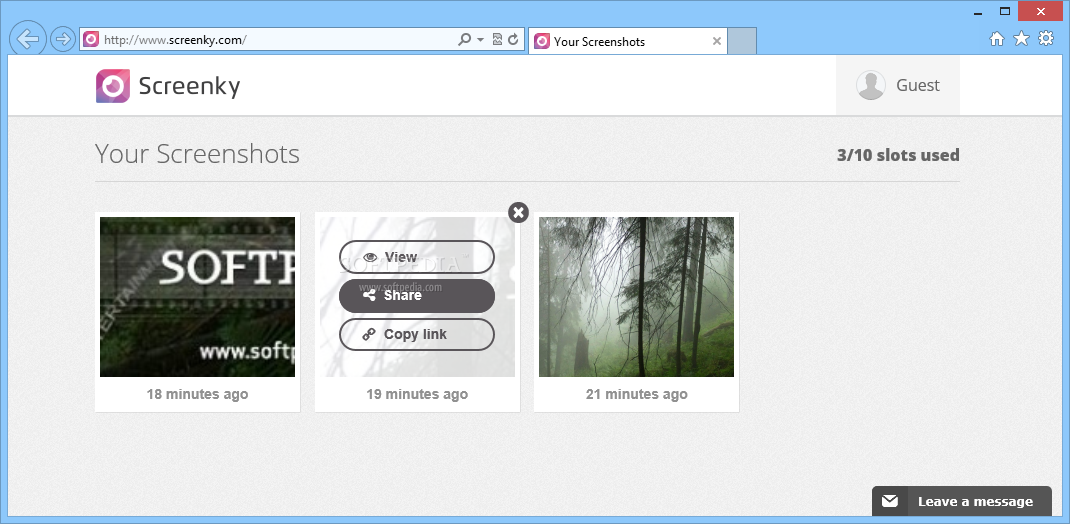This screenshot has width=1070, height=525.
Task: Open the Guest account menu
Action: coord(897,85)
